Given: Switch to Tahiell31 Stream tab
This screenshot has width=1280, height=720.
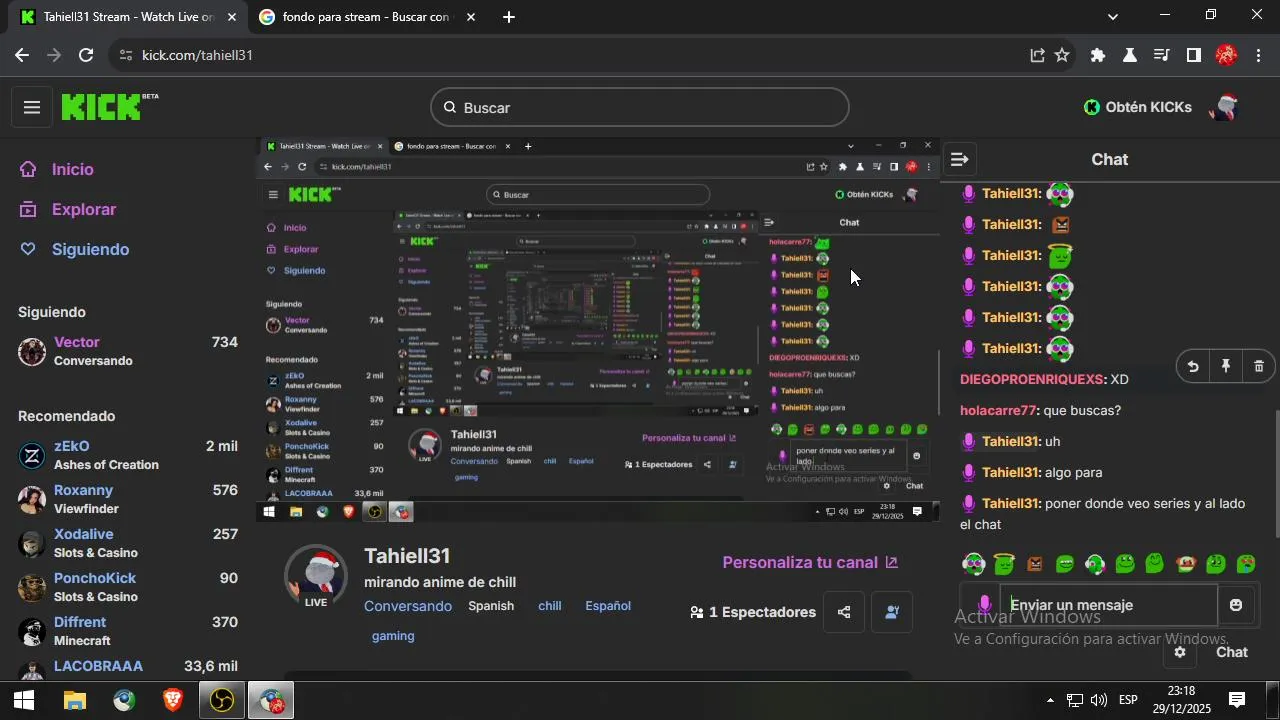Looking at the screenshot, I should [x=128, y=17].
